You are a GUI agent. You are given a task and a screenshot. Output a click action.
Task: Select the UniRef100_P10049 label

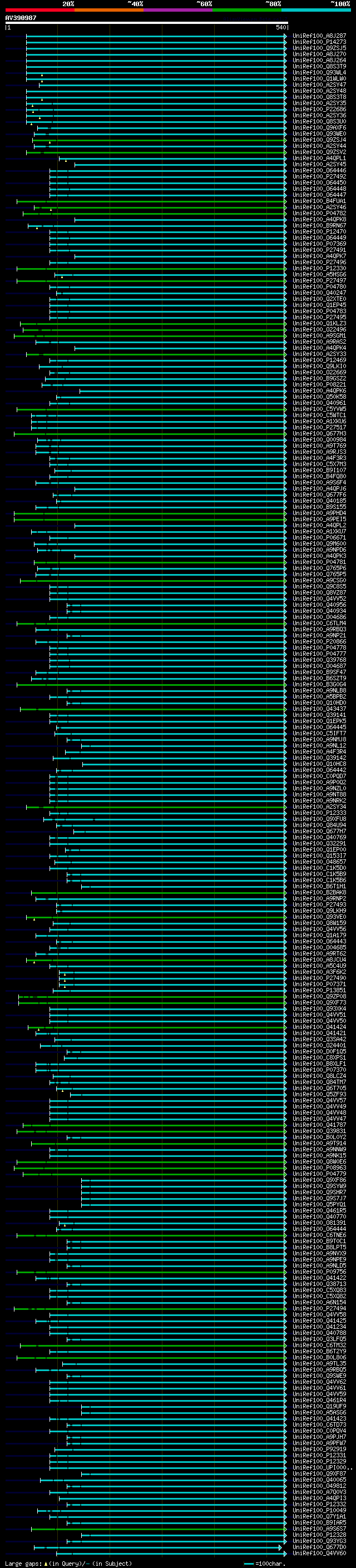(x=319, y=1511)
